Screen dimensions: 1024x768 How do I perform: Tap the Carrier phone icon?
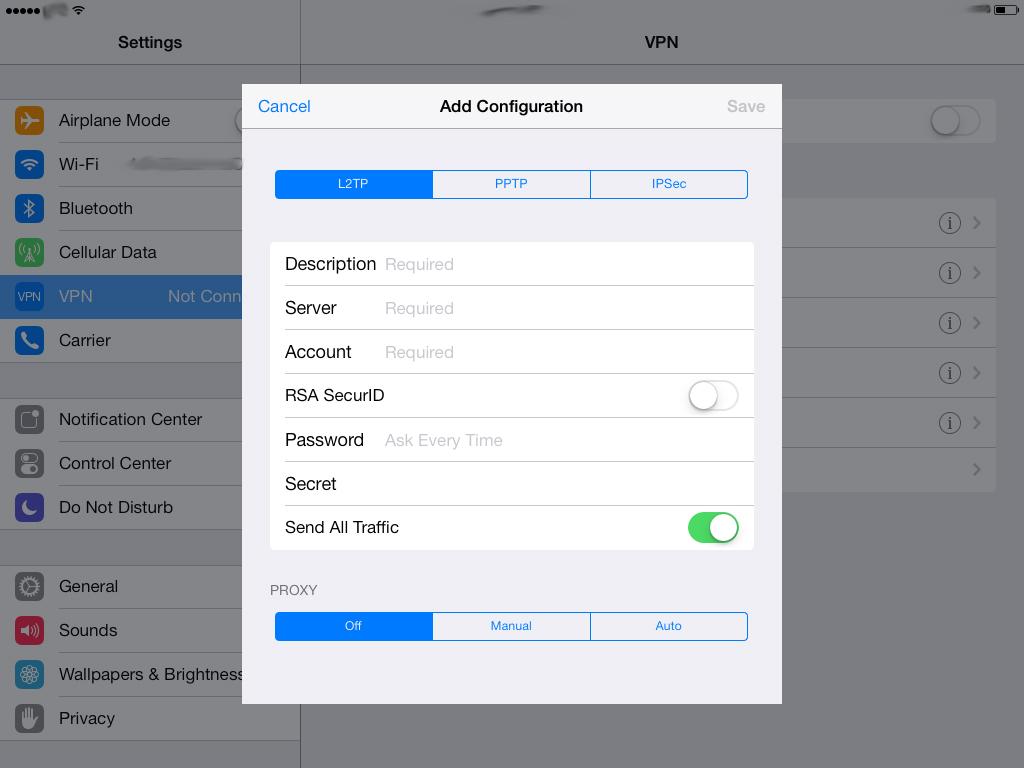click(x=29, y=340)
